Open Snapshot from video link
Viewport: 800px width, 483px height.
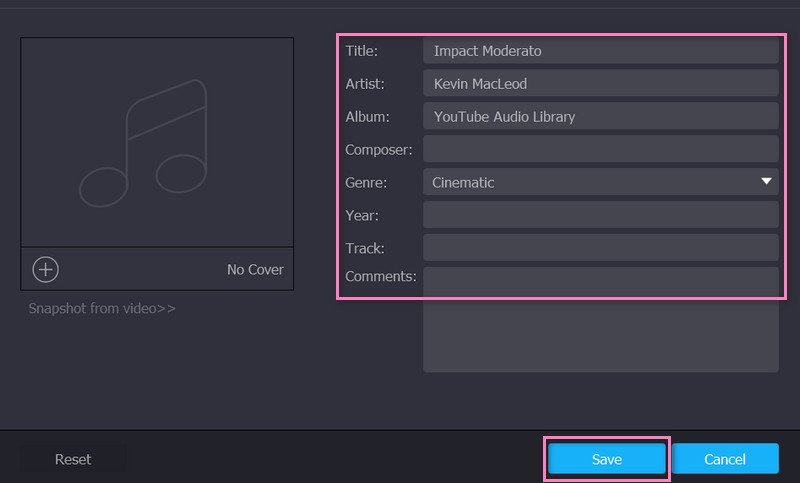(102, 308)
